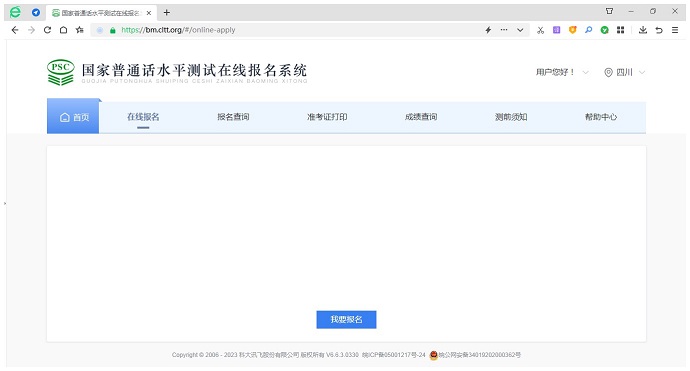Click the sidebar expand arrow at left edge
The width and height of the screenshot is (690, 371).
pos(5,203)
